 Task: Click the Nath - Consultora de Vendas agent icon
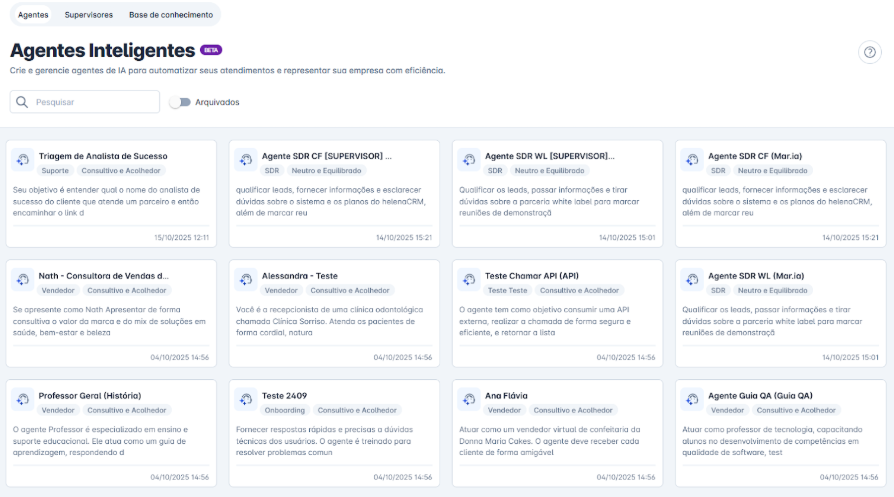(23, 279)
